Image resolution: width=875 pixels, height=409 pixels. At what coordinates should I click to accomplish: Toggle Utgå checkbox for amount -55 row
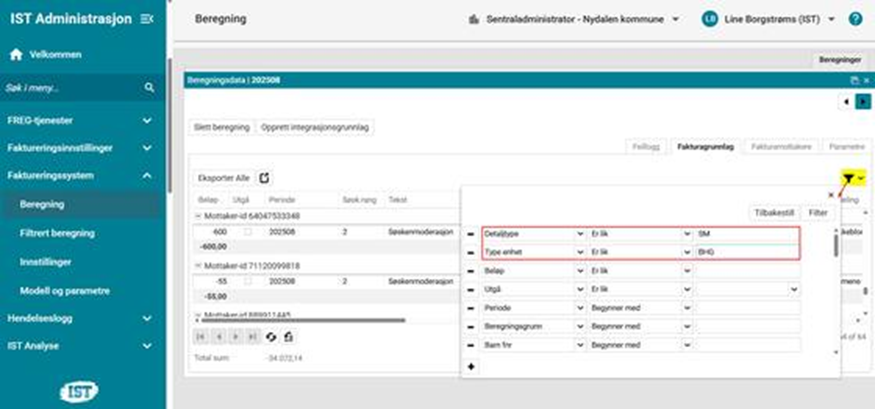point(248,282)
